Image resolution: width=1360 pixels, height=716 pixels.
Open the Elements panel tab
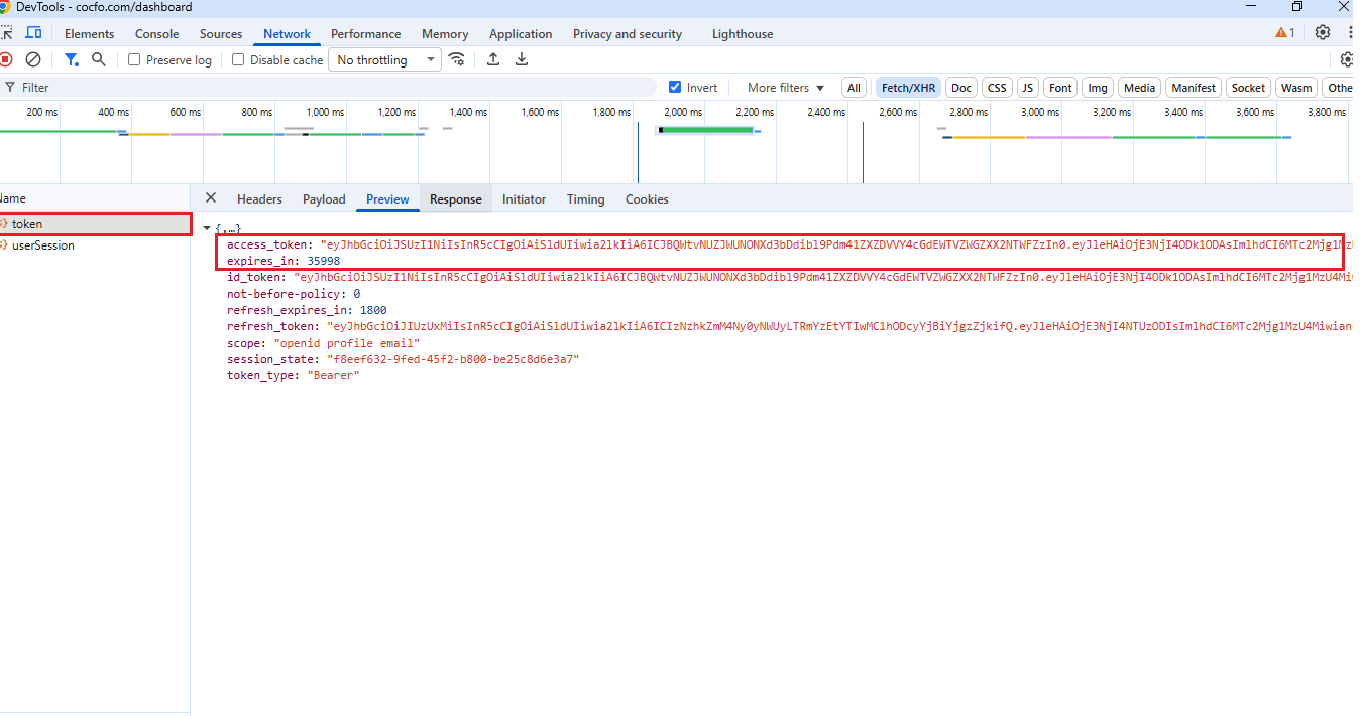90,34
